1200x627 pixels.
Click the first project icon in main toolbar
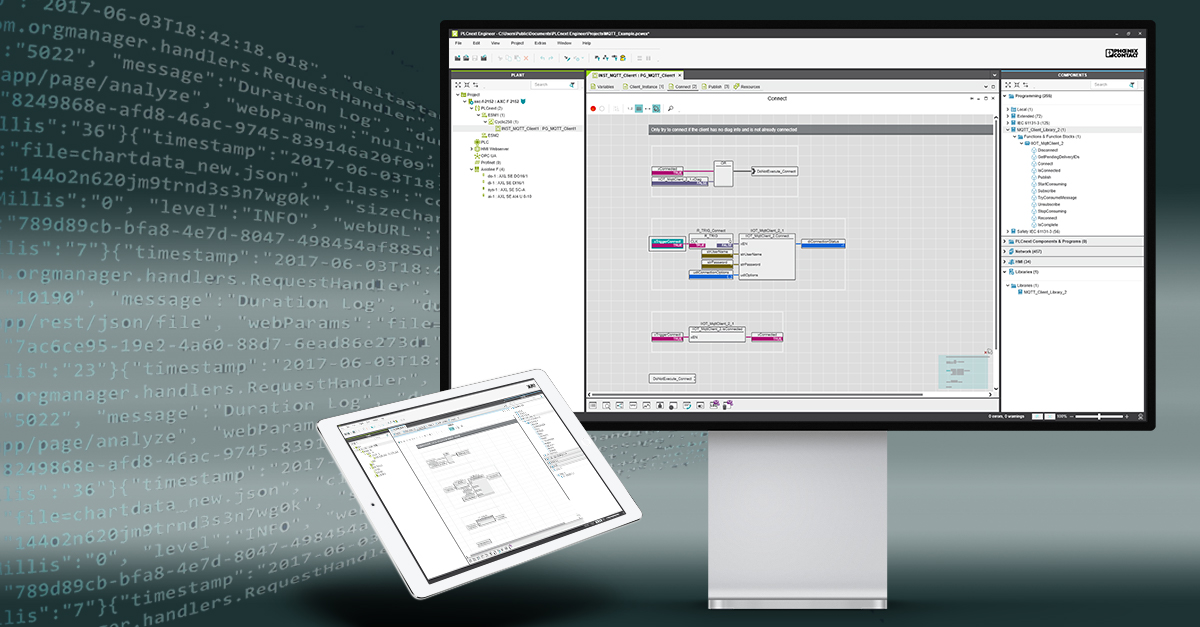point(458,58)
